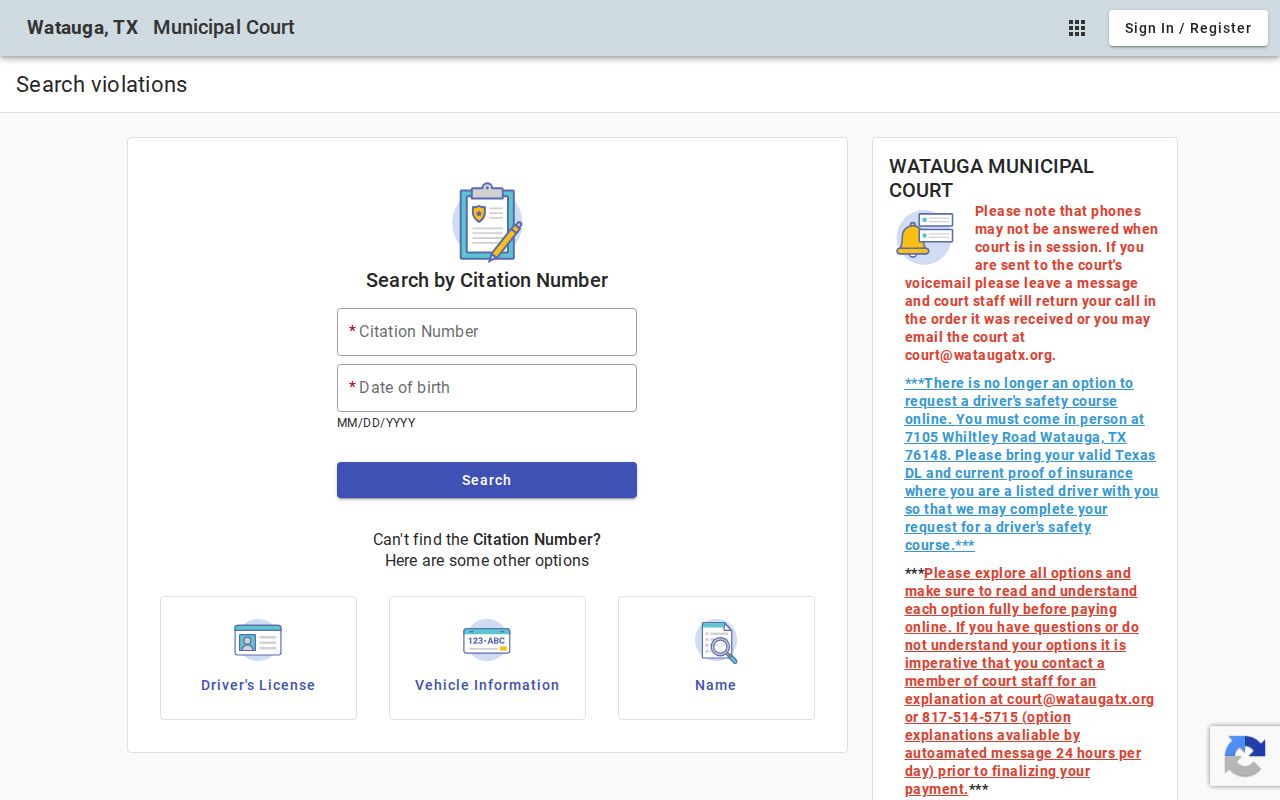Viewport: 1280px width, 800px height.
Task: Click the blue Search button
Action: point(487,480)
